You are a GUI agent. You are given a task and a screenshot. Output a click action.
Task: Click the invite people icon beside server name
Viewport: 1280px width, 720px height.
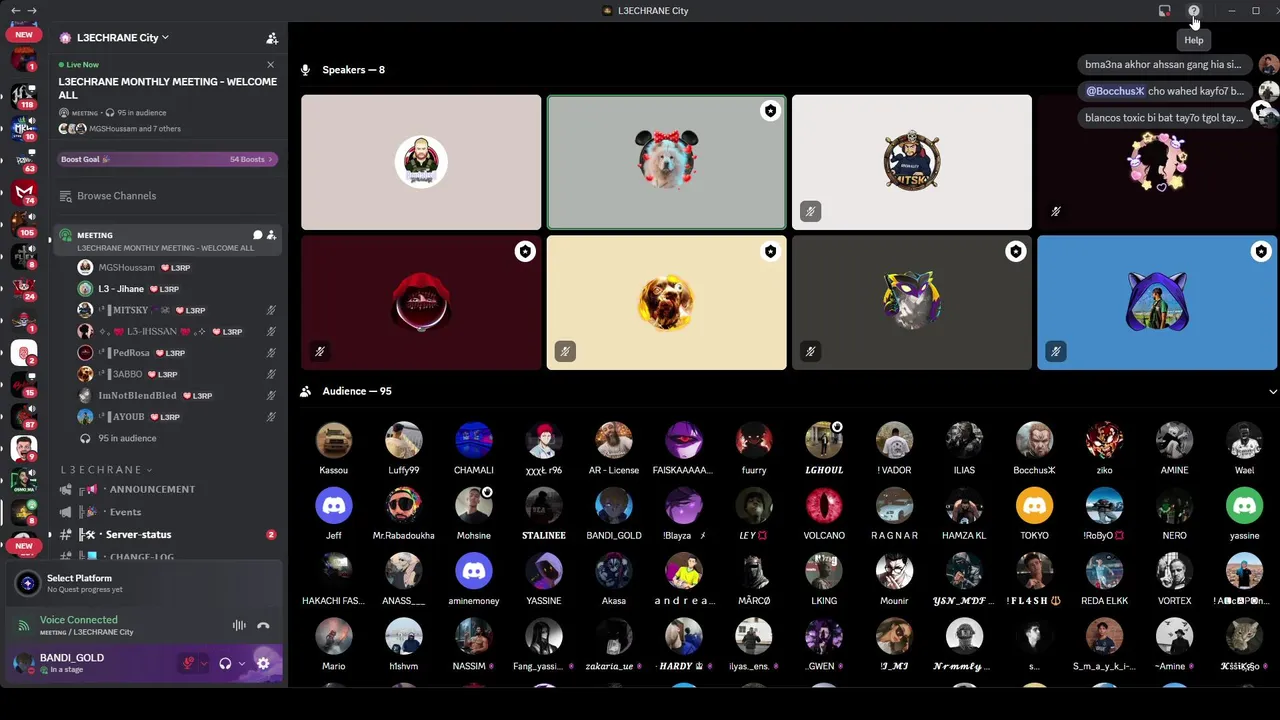(x=271, y=38)
